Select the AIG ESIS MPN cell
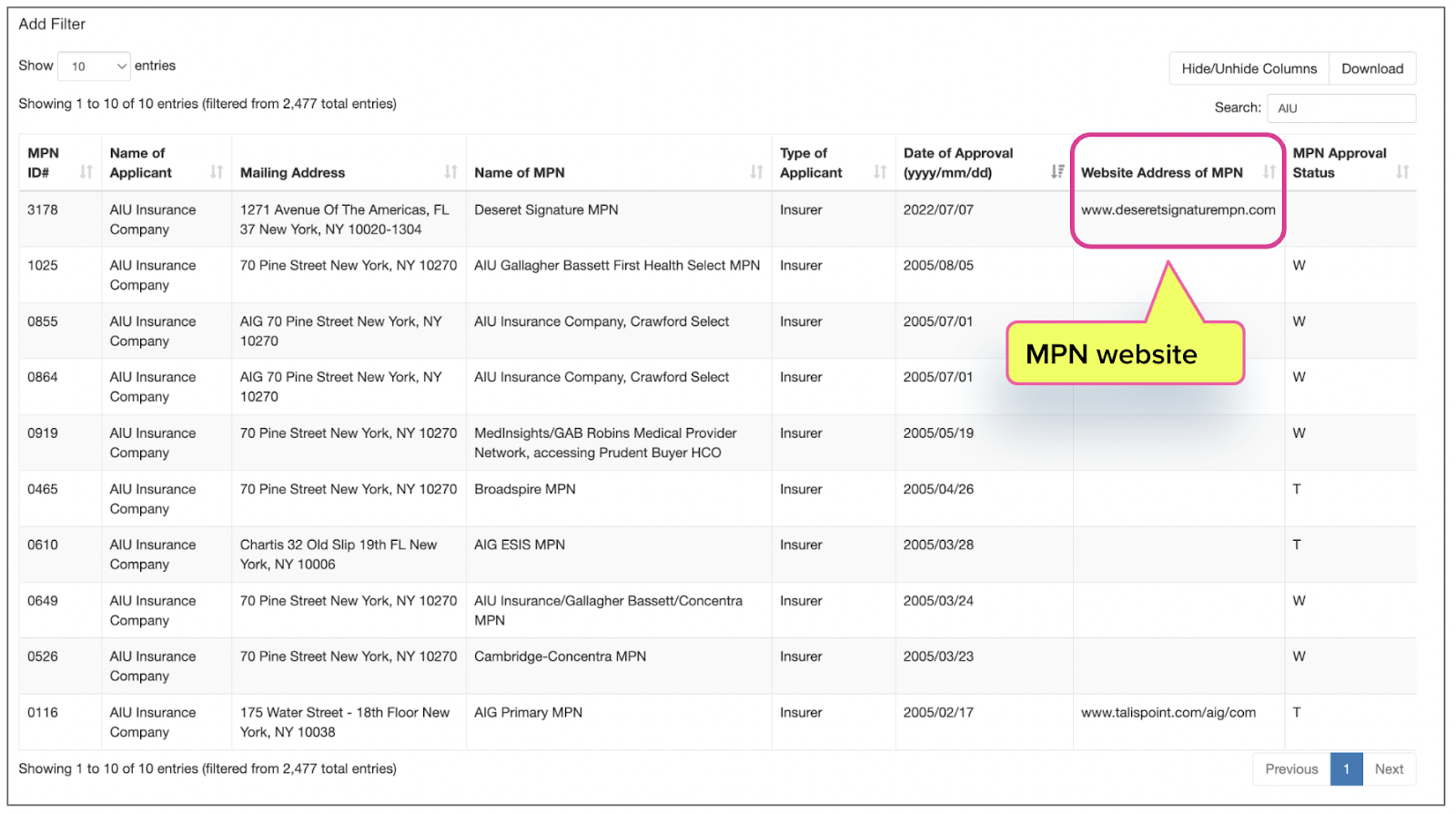 [520, 545]
